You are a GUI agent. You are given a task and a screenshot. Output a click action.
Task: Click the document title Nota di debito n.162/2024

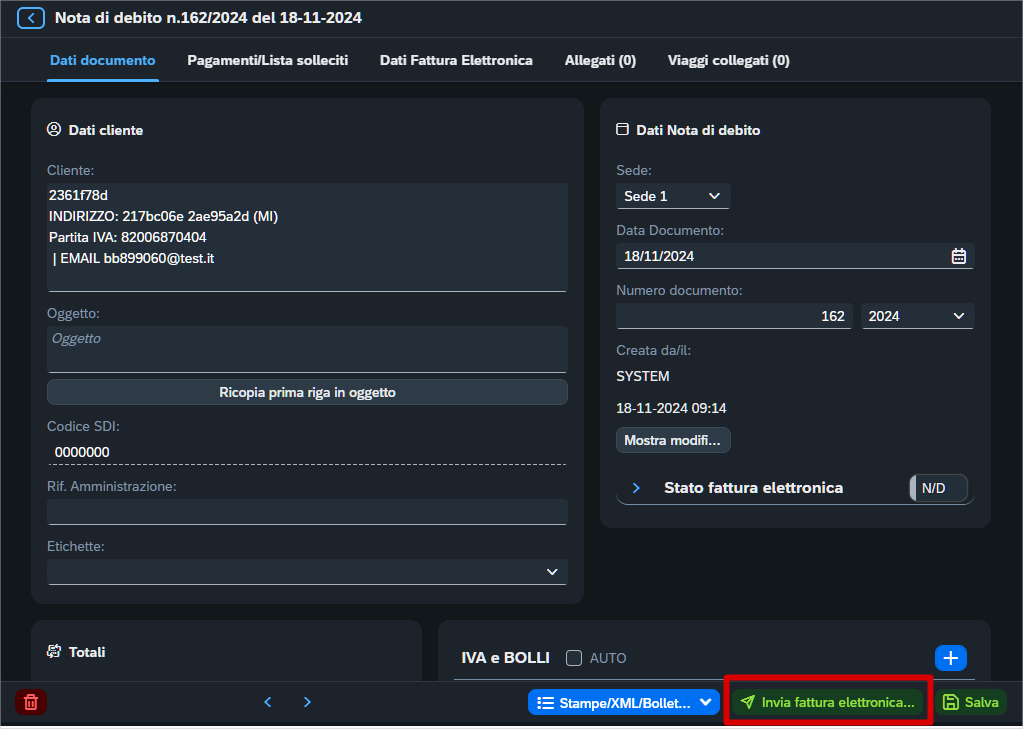coord(208,18)
